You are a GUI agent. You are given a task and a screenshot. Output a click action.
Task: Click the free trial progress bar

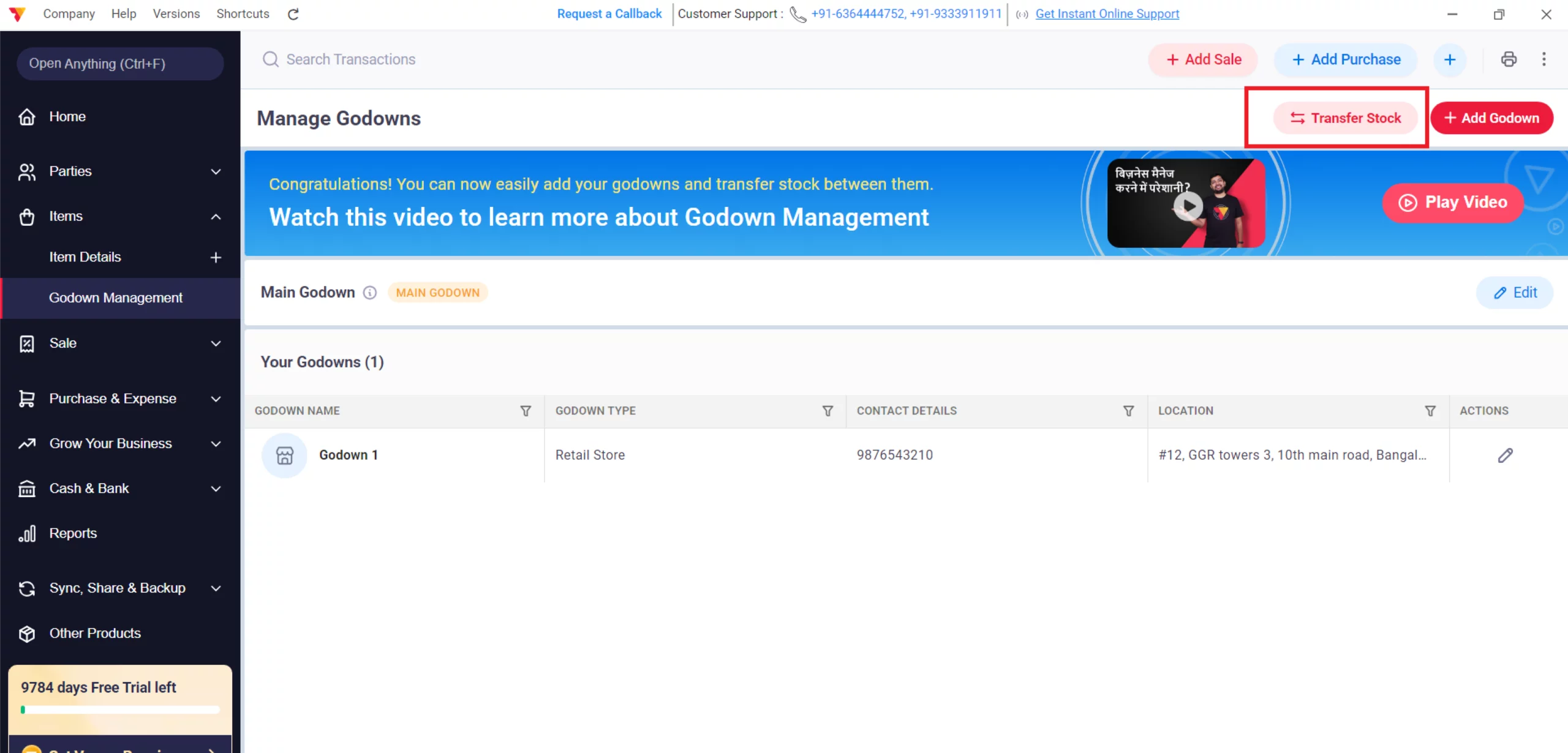coord(120,710)
